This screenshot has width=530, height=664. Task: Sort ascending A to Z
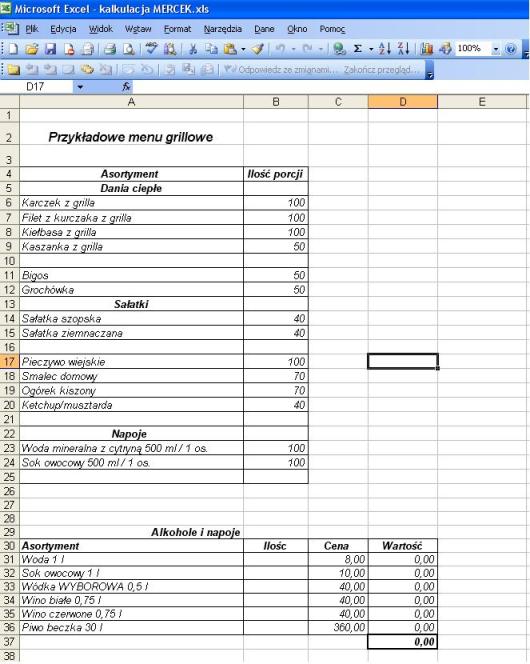(x=384, y=49)
